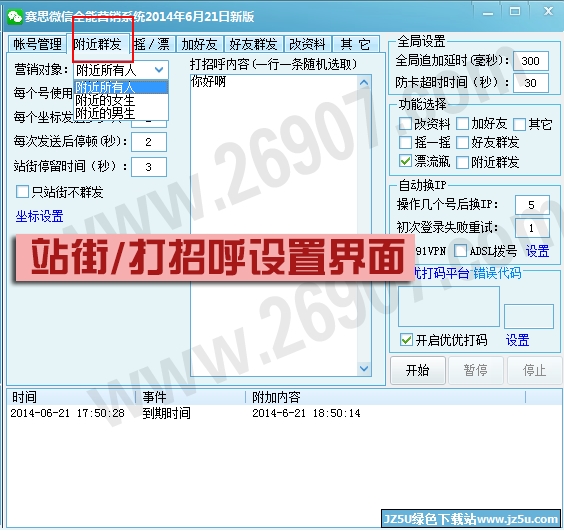Enable the 只站街不群发 checkbox
The image size is (564, 531).
point(22,192)
